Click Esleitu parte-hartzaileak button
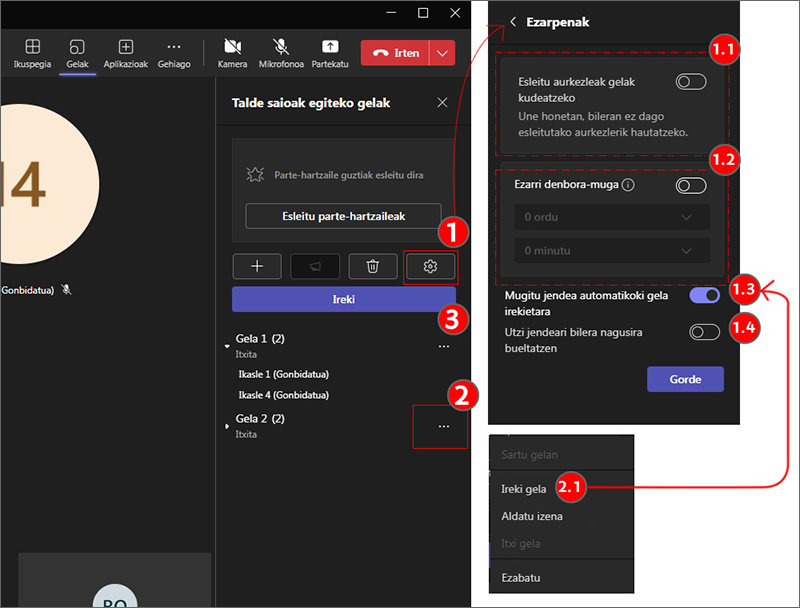 (344, 216)
